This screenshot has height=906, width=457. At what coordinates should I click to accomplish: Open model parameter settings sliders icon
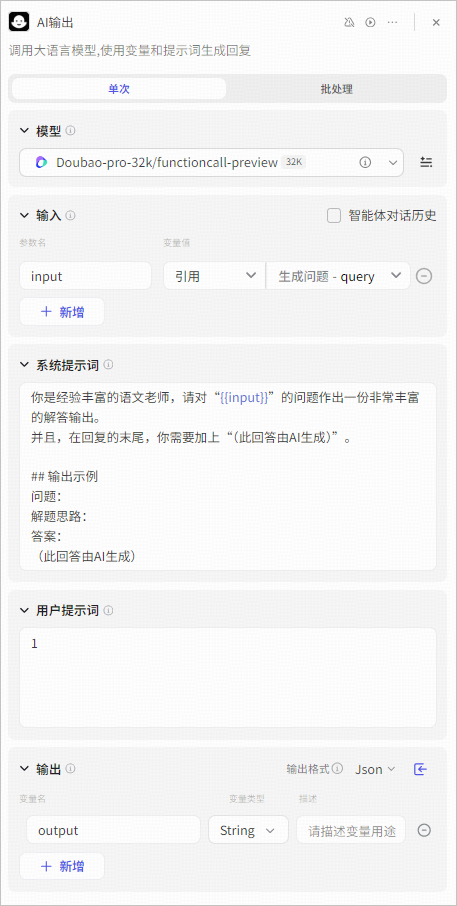(426, 162)
